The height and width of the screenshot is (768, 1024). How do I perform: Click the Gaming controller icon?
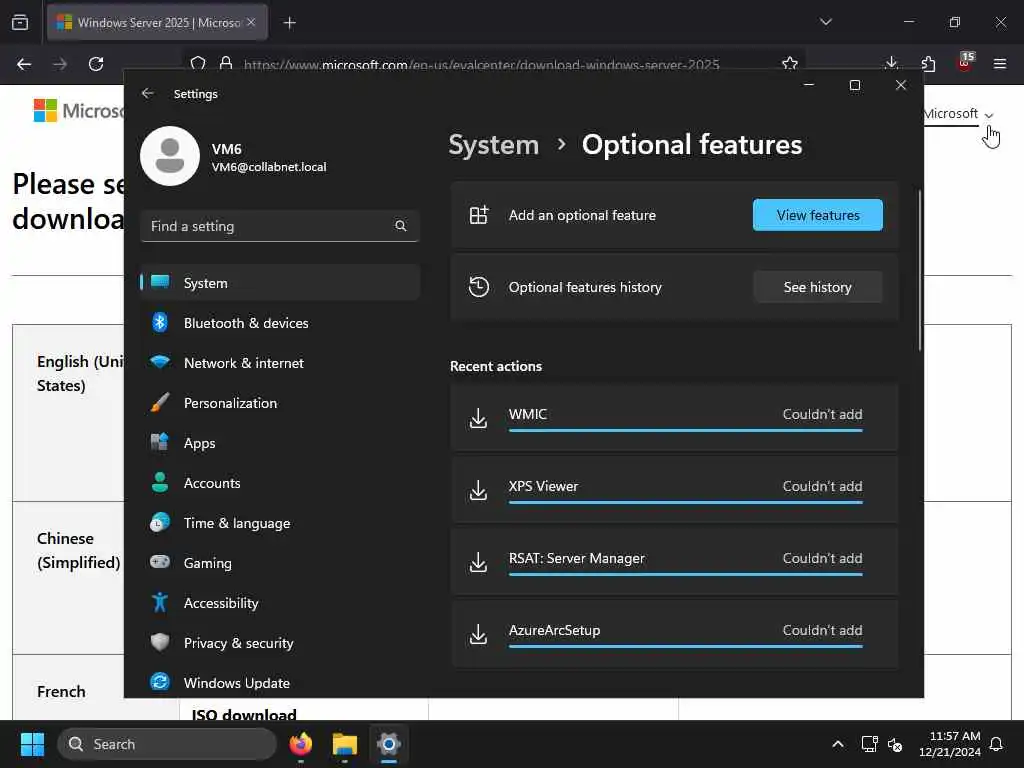pyautogui.click(x=160, y=562)
